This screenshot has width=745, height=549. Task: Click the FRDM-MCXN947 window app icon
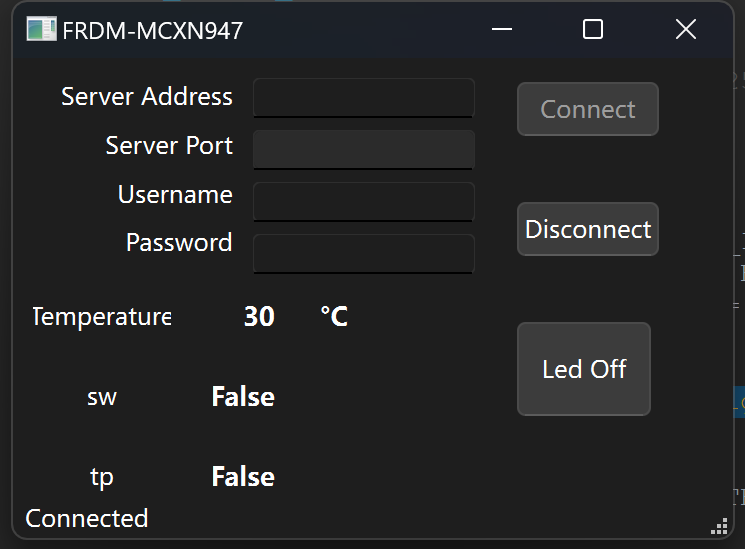click(x=41, y=29)
